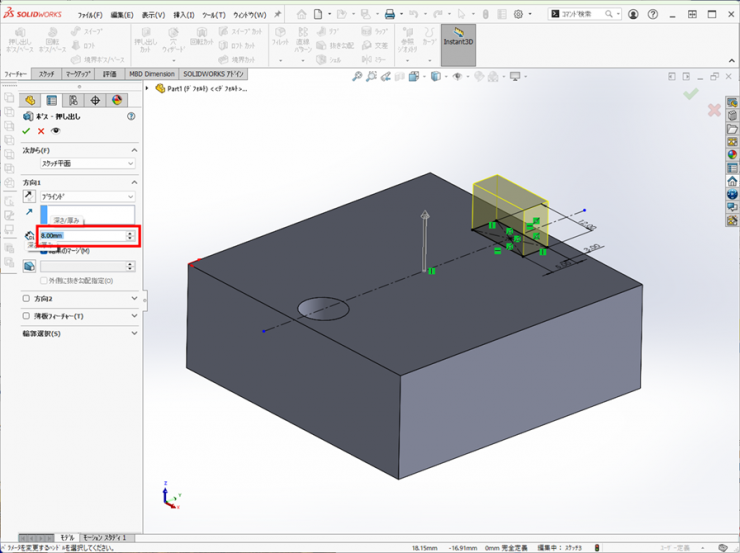The width and height of the screenshot is (740, 553).
Task: Switch to the MBD Dimension tab
Action: [151, 74]
